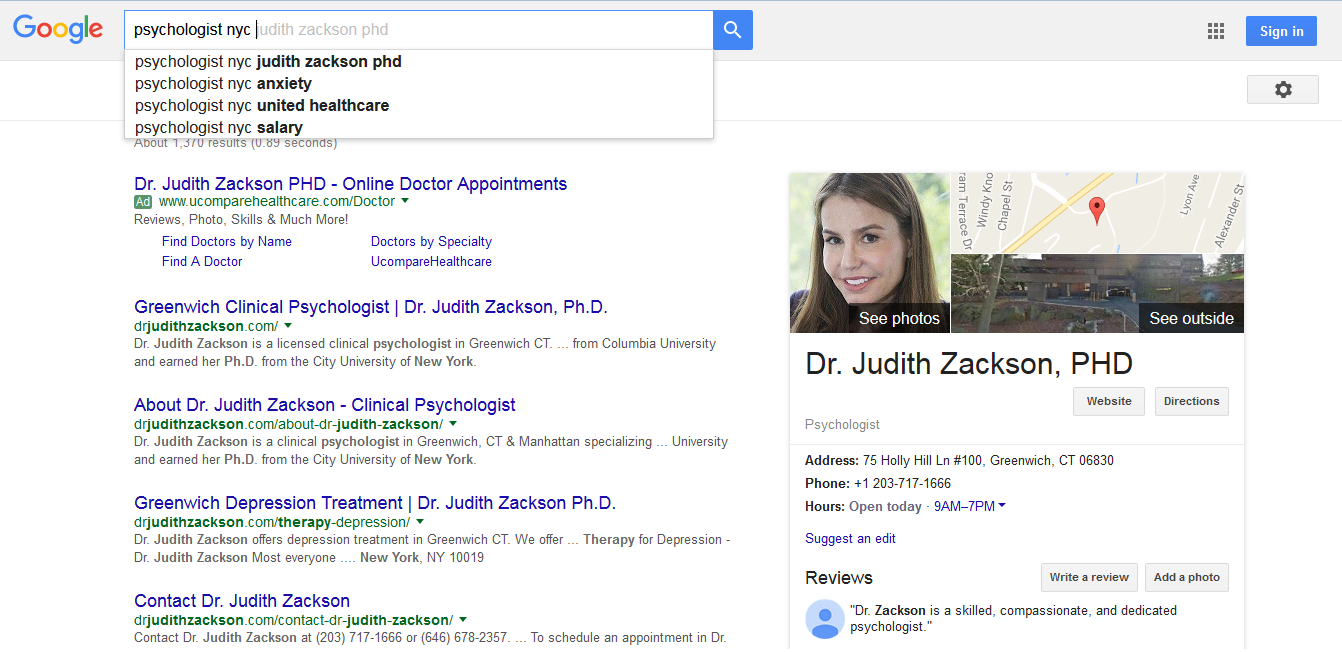This screenshot has width=1342, height=652.
Task: Expand the therapy-depression URL arrow
Action: tap(420, 522)
